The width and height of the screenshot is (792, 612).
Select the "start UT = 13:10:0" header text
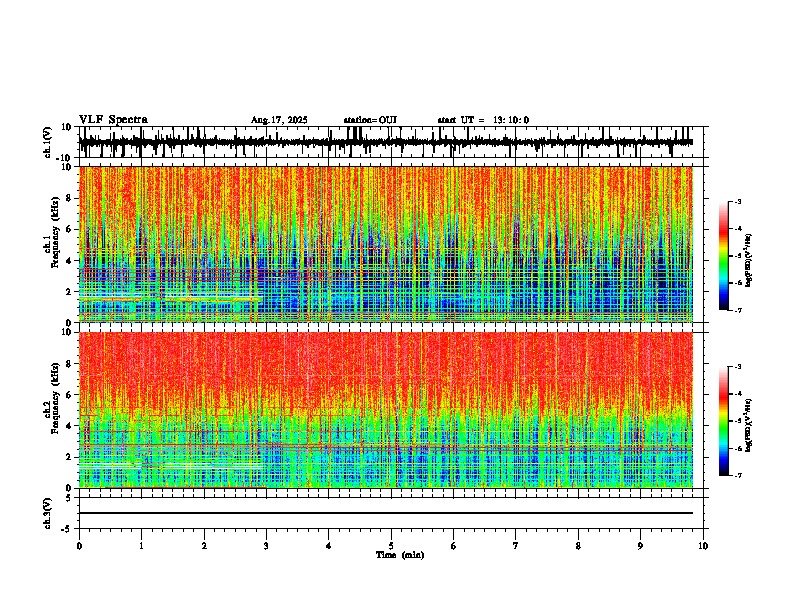483,120
